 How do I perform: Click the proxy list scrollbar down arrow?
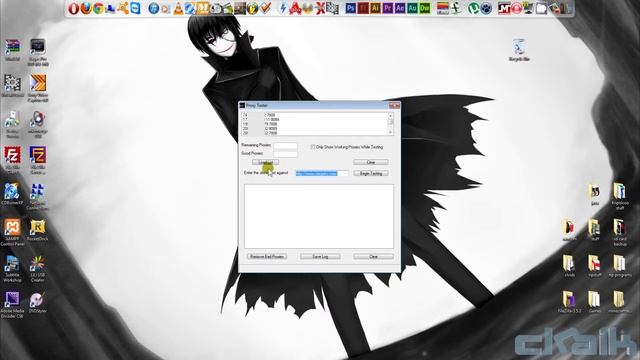(391, 132)
